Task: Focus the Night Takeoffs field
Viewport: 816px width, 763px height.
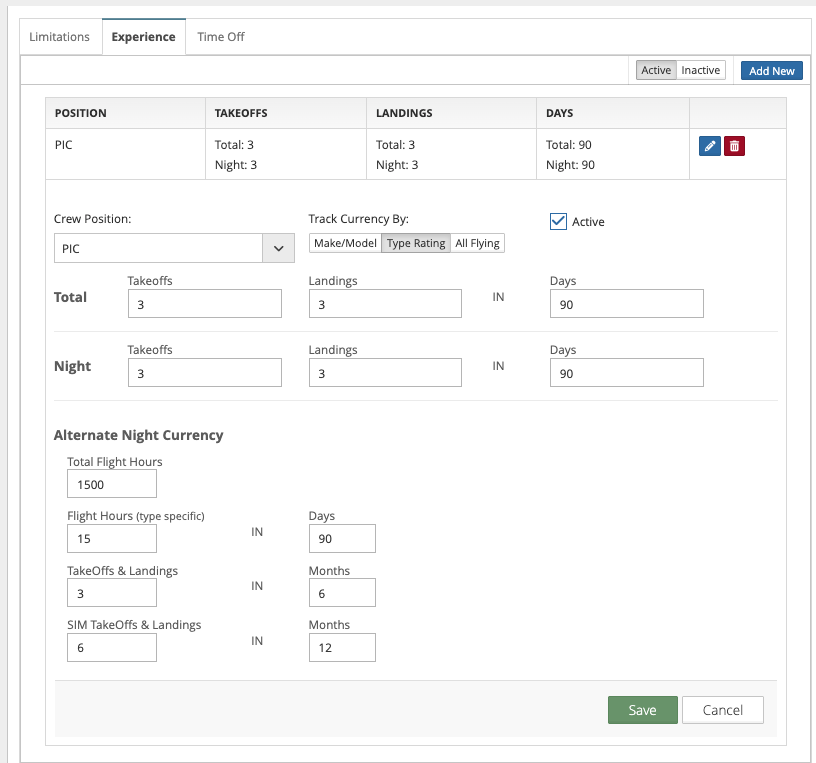Action: [x=205, y=373]
